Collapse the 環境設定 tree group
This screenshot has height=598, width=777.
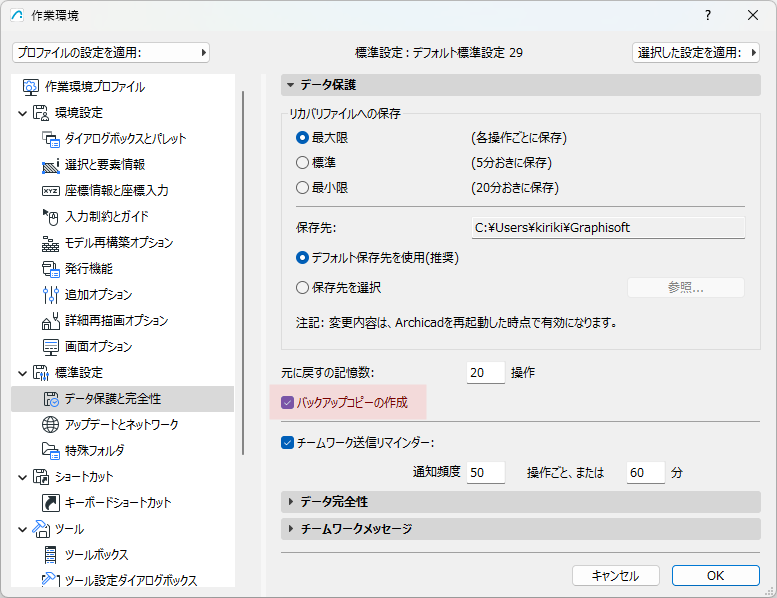point(22,113)
